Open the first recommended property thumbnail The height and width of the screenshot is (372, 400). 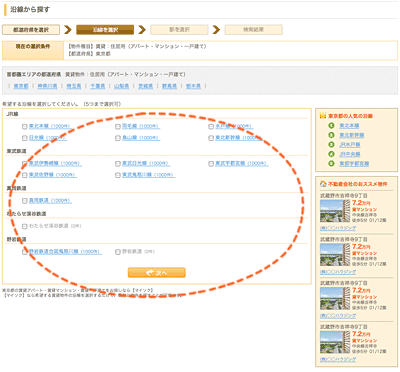click(x=335, y=211)
